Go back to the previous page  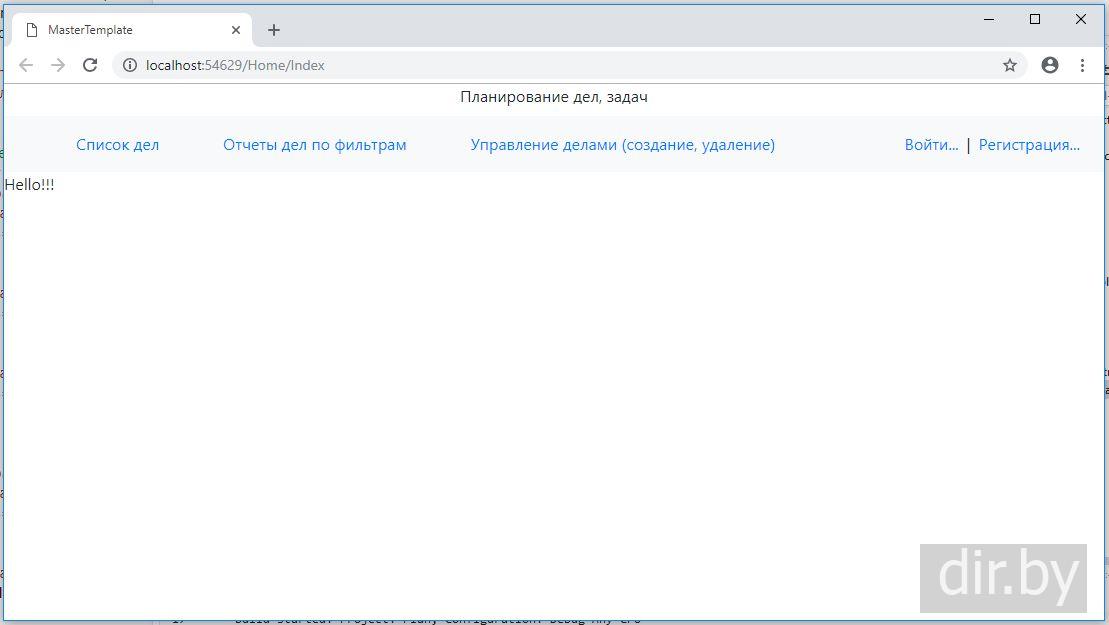(26, 65)
